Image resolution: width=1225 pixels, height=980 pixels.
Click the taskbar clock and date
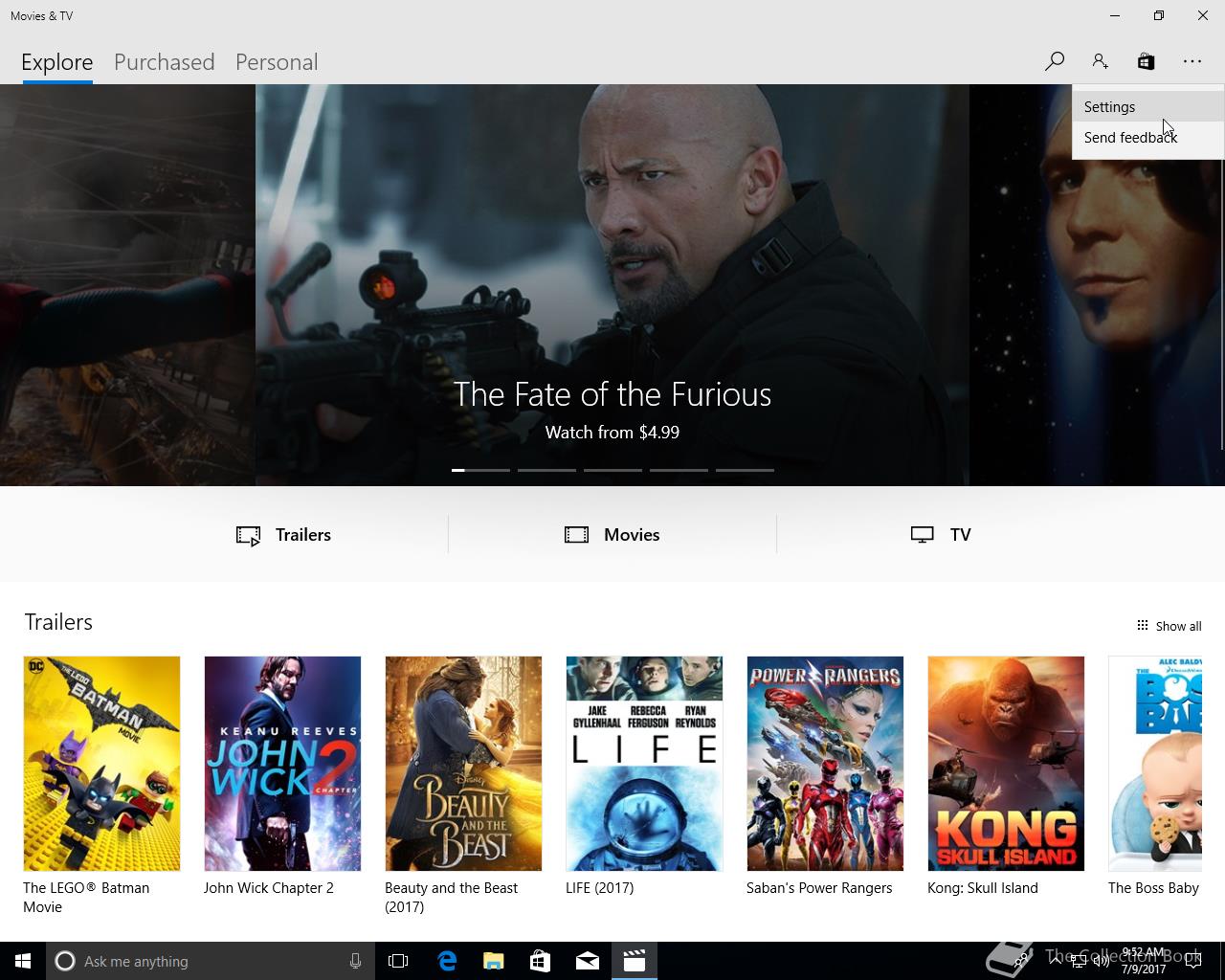pos(1144,961)
